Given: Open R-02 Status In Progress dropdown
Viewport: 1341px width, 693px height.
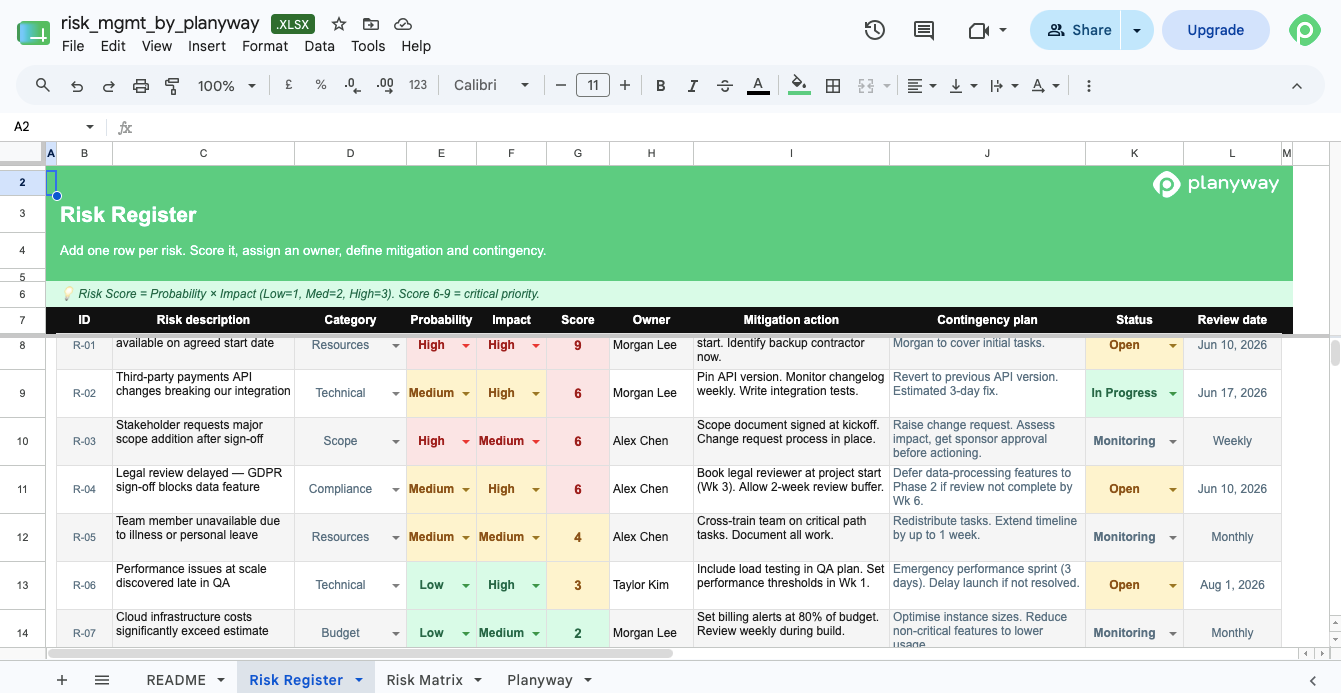Looking at the screenshot, I should click(1173, 393).
